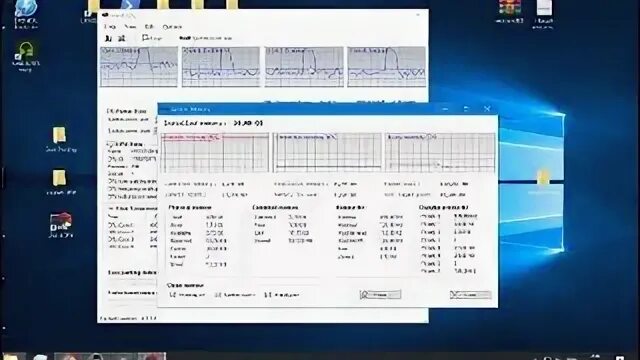Click the middle memory graph in the dialog

327,153
